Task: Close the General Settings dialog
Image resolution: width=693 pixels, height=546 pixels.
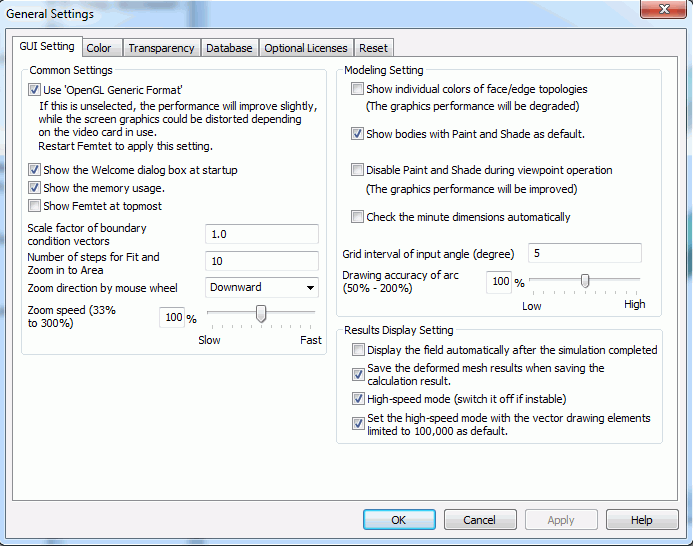Action: (x=656, y=12)
